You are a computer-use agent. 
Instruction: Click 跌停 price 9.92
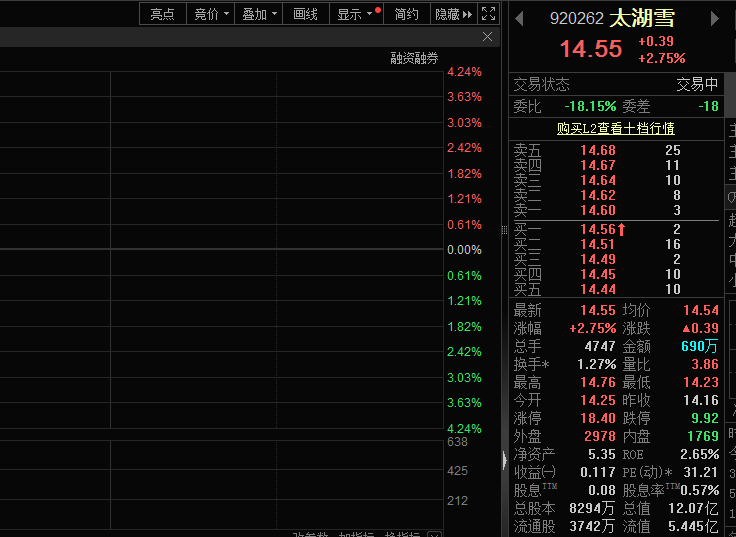coord(705,418)
